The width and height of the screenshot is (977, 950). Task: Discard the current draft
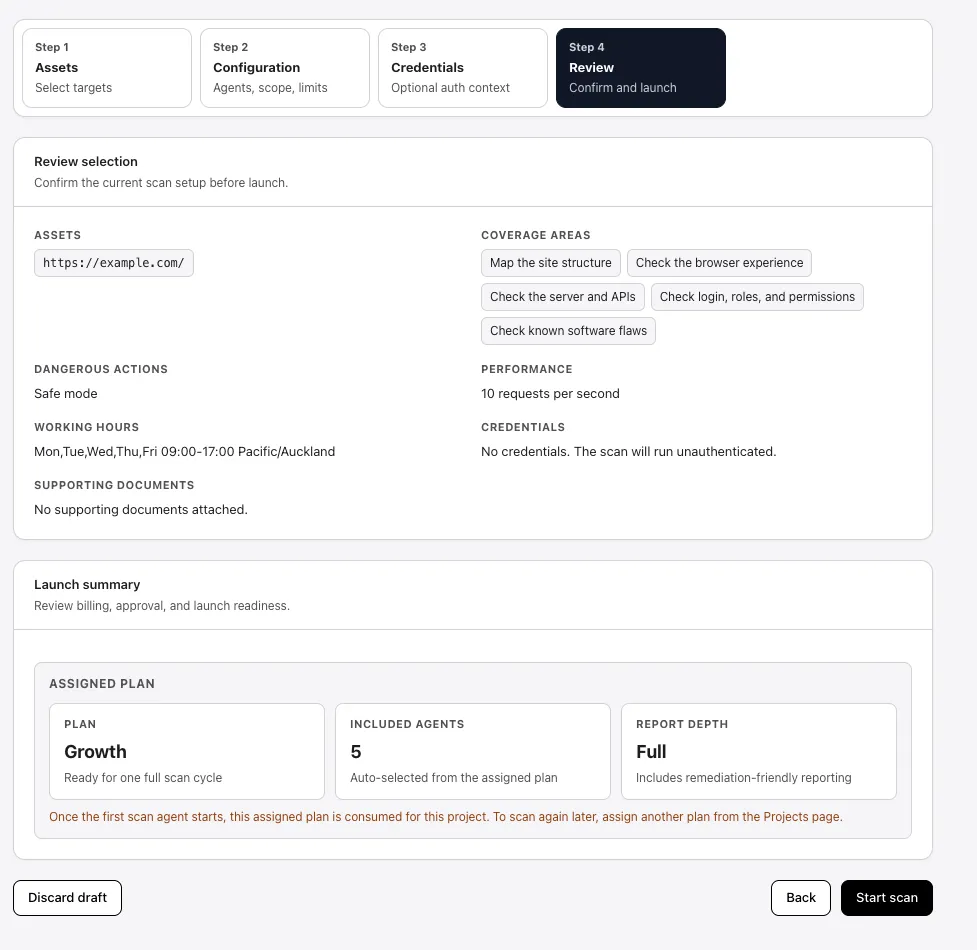67,897
